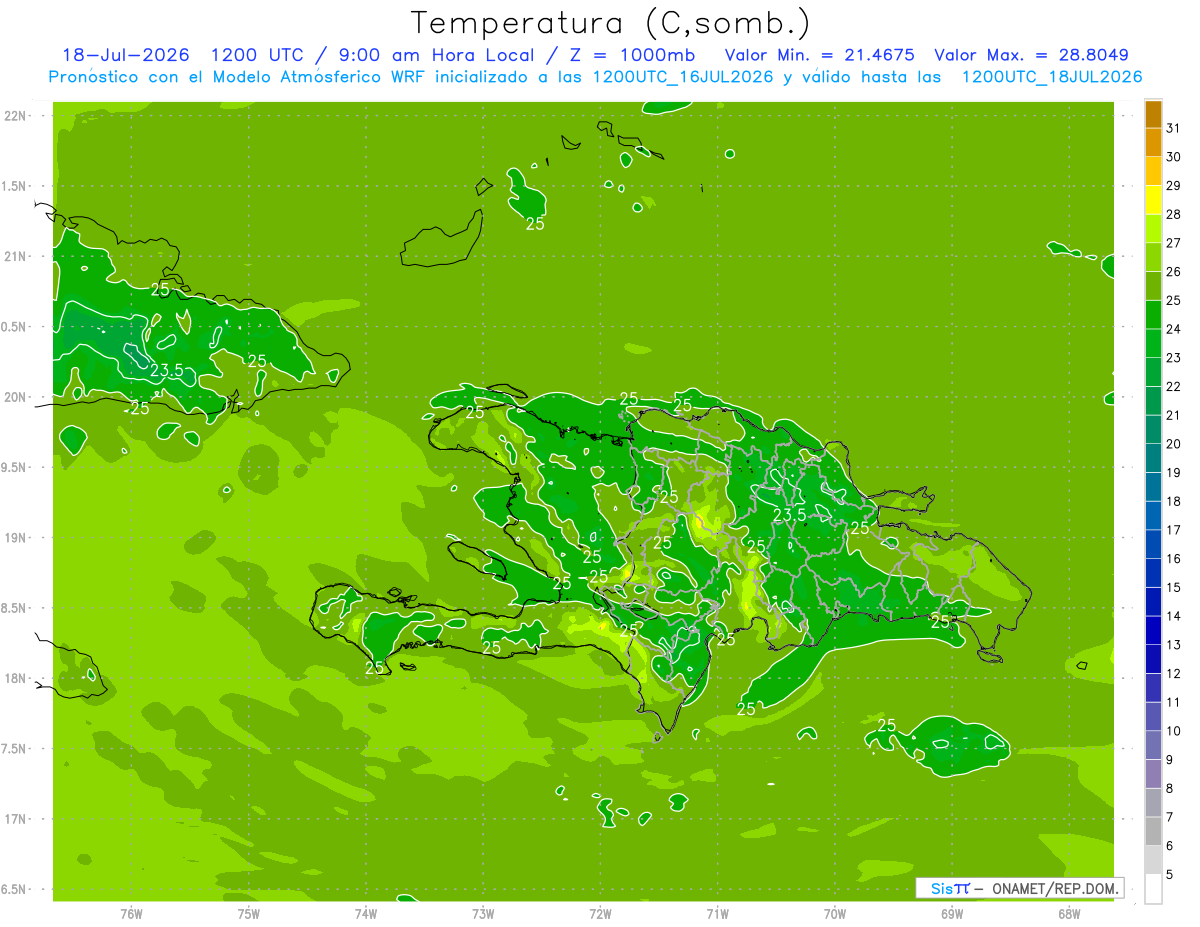Select 'Valor Max. = 28.8049' text
The height and width of the screenshot is (927, 1200).
[1031, 55]
